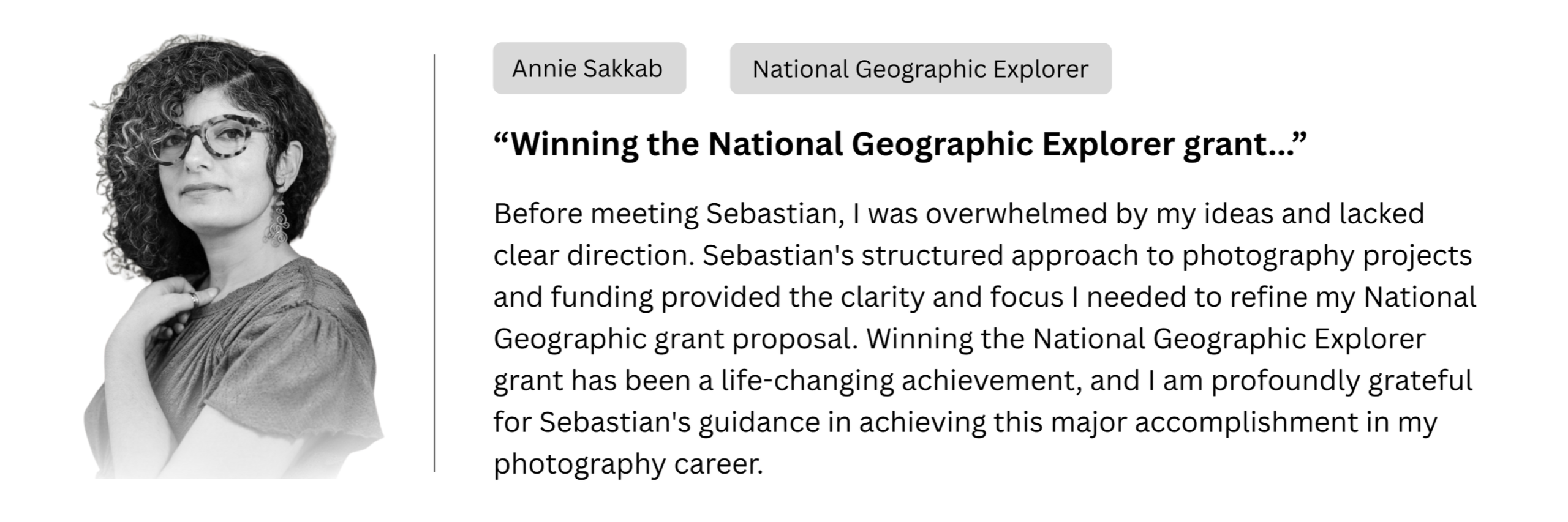Click "clarity and focus" in the testimonial

pos(952,297)
